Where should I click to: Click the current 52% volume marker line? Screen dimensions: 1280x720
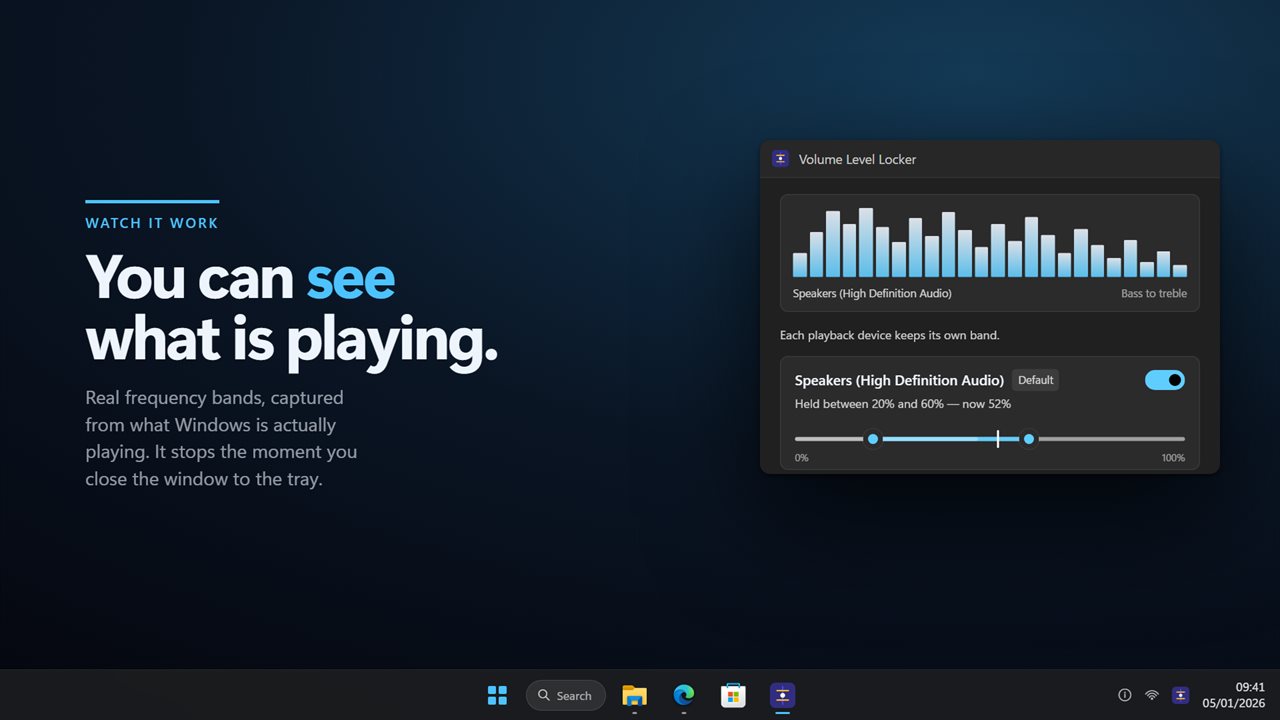point(998,439)
